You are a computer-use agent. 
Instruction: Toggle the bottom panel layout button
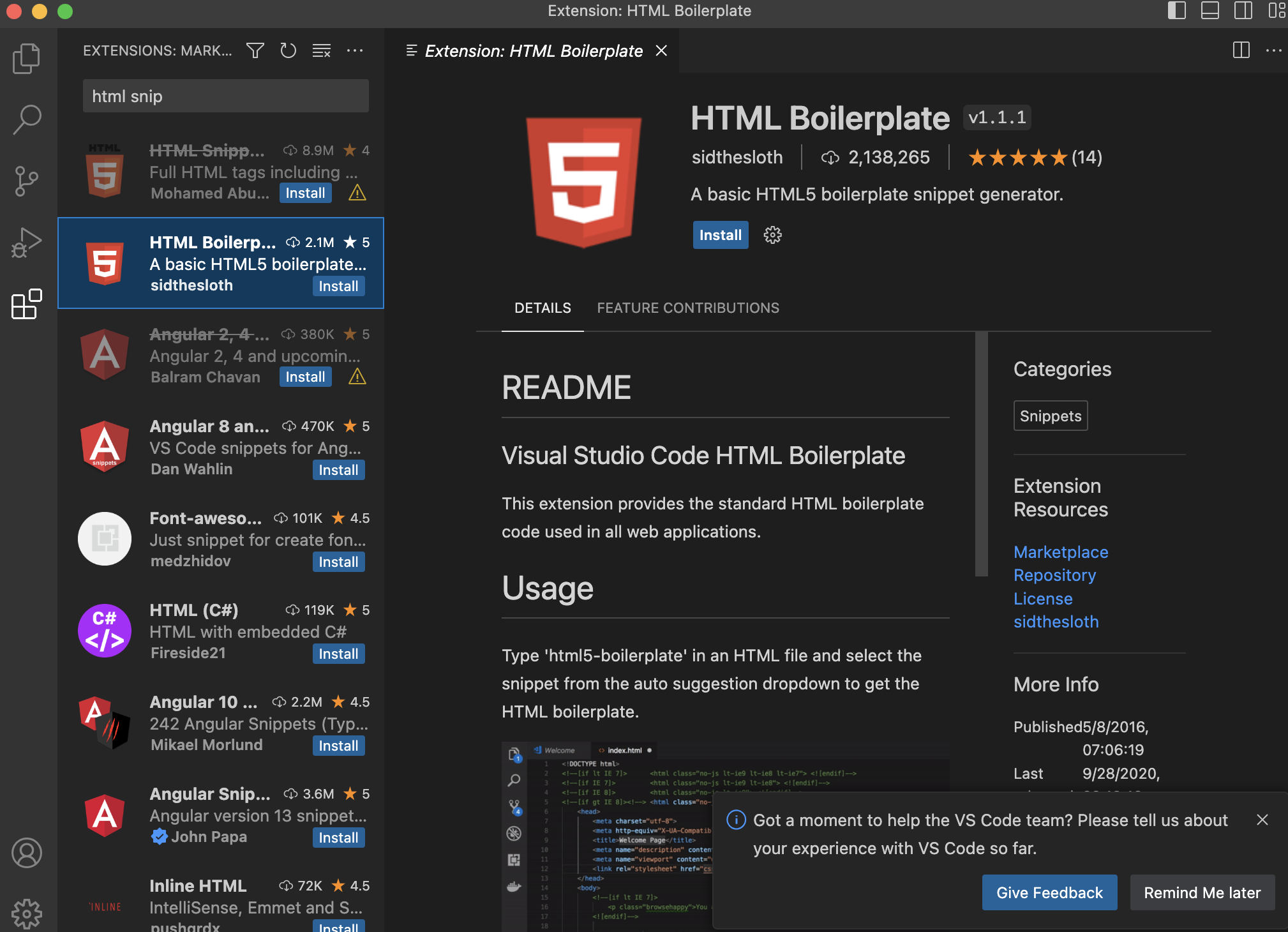(1209, 11)
